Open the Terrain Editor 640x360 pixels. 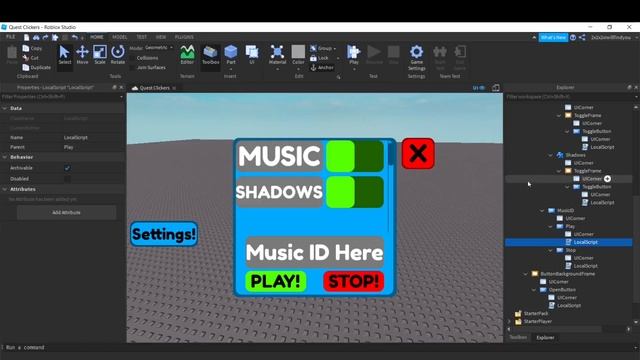pyautogui.click(x=187, y=55)
